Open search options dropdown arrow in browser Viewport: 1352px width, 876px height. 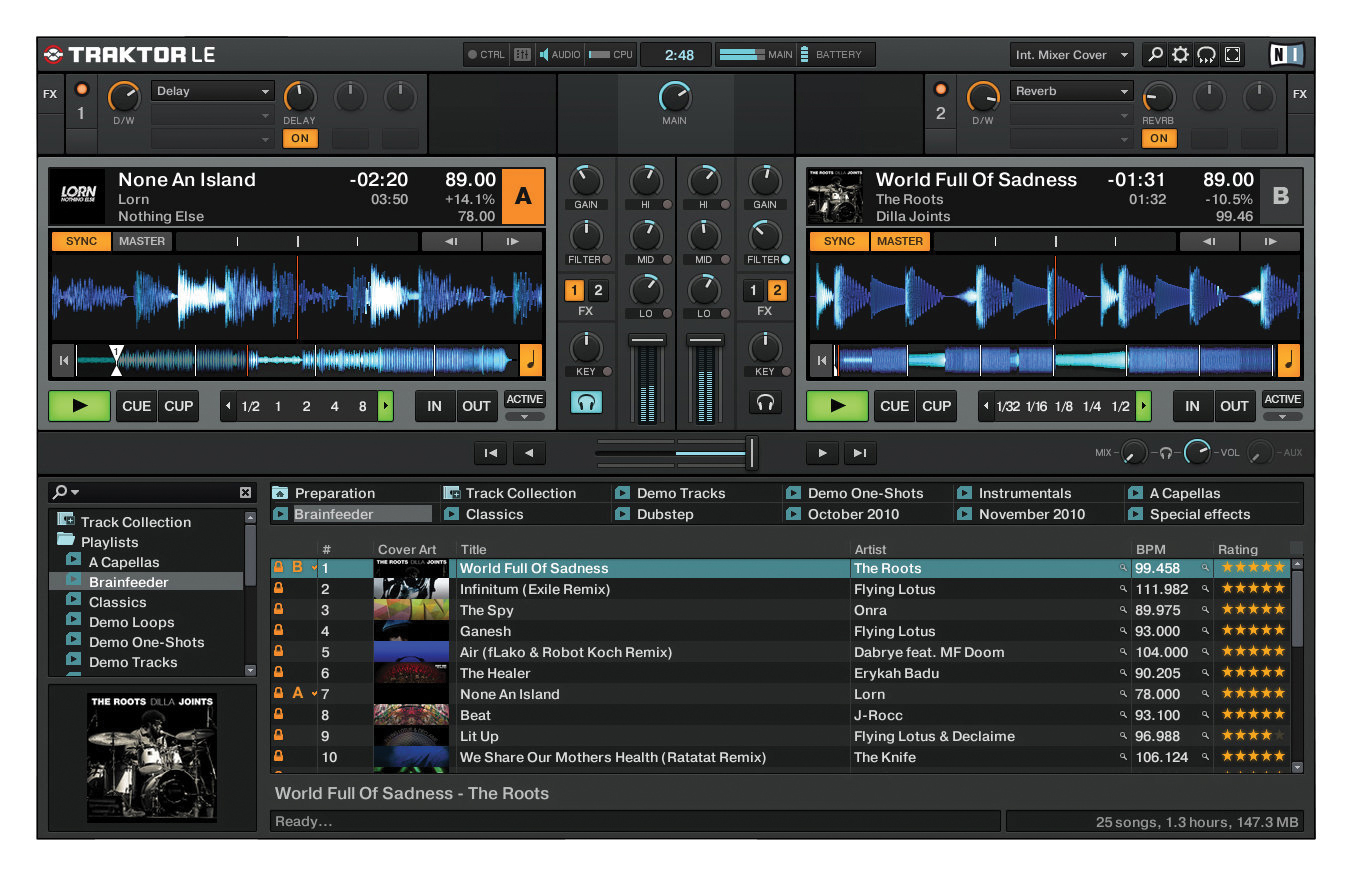point(75,492)
